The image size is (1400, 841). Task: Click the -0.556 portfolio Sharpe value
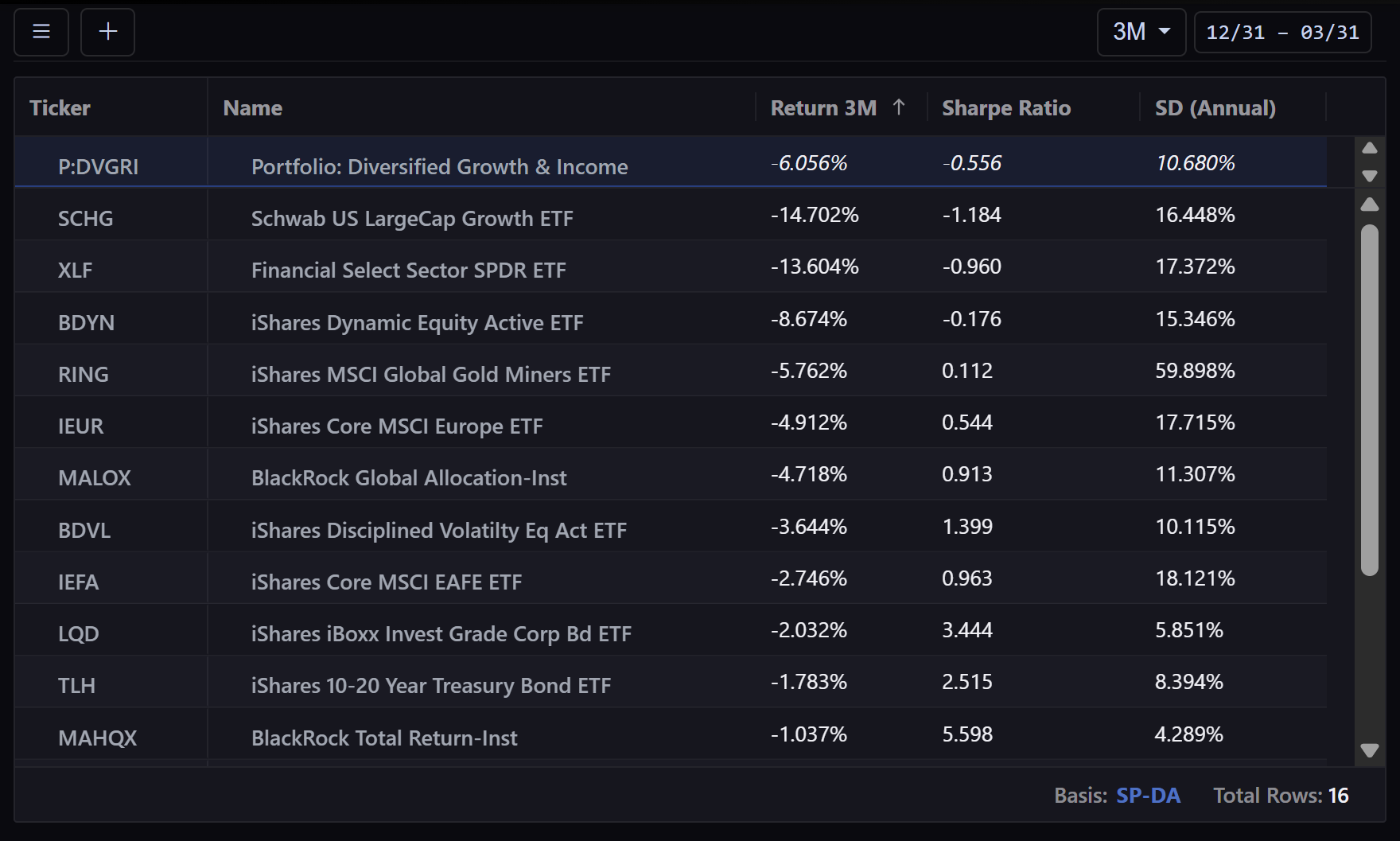coord(972,163)
